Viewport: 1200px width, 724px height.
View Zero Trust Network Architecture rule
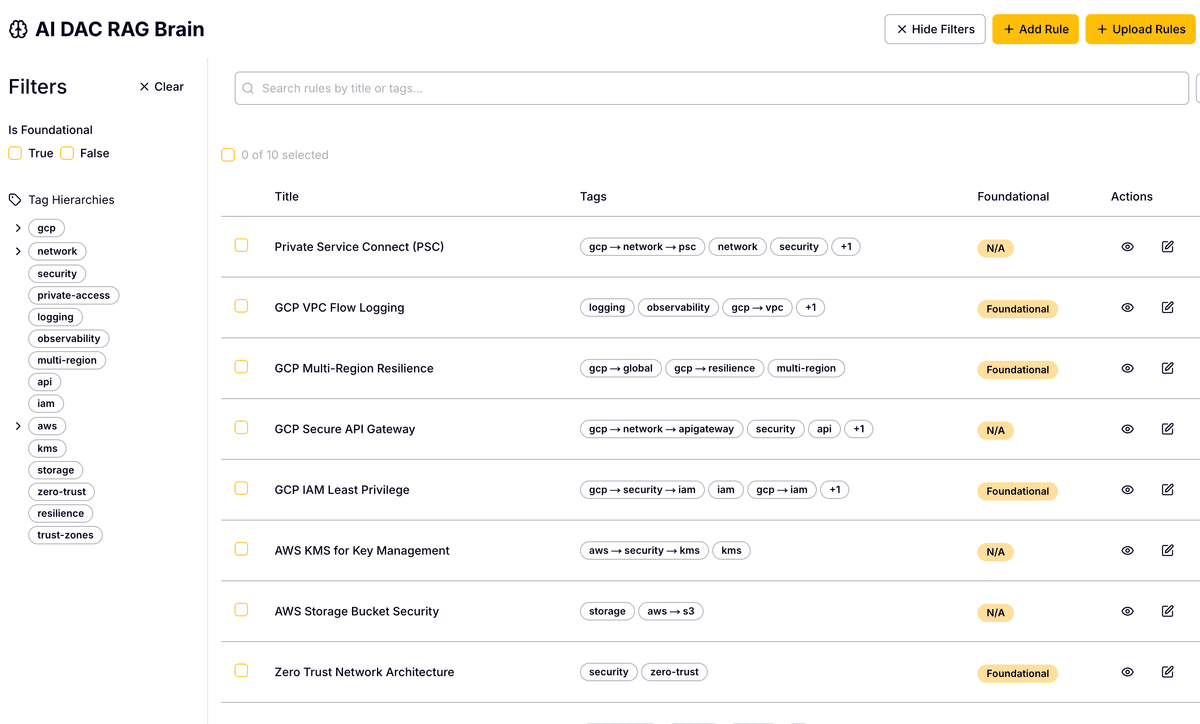click(x=1127, y=672)
